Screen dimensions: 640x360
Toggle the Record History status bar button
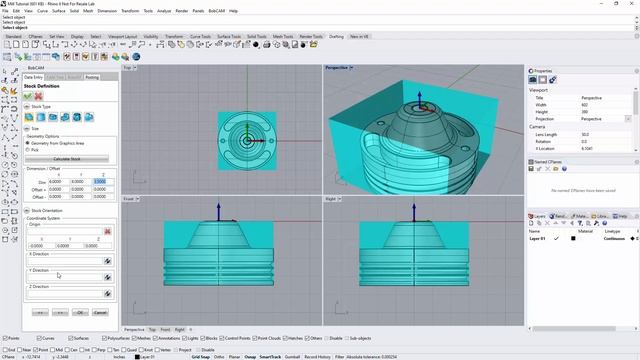pos(317,357)
